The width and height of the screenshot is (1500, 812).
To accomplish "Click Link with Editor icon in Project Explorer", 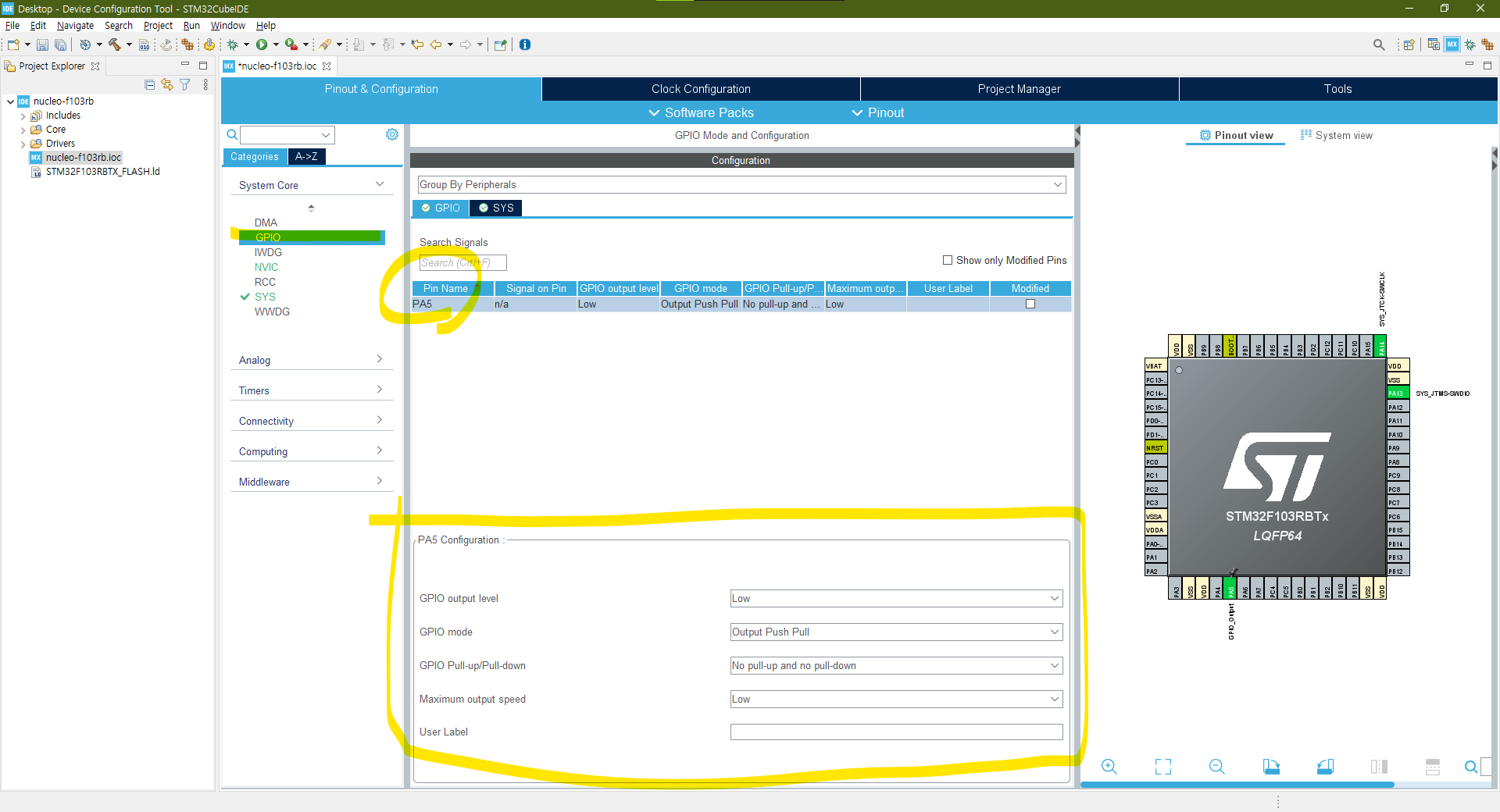I will pyautogui.click(x=166, y=84).
